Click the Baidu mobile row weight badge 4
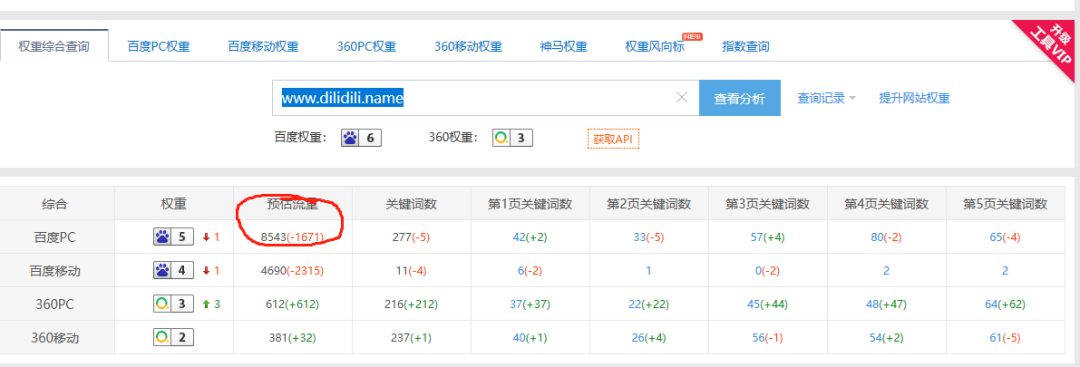Image resolution: width=1080 pixels, height=367 pixels. point(173,271)
